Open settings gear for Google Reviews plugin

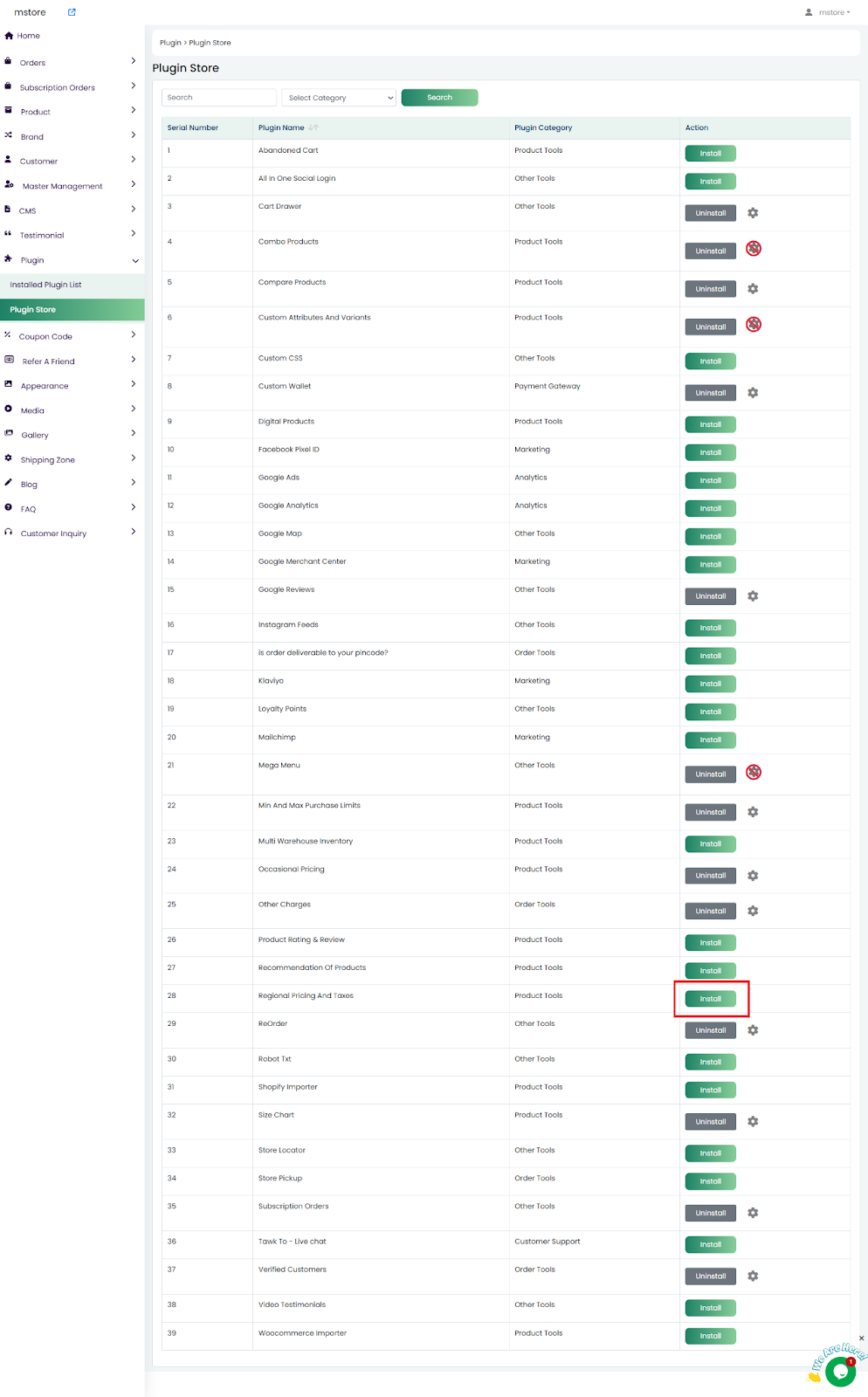click(x=753, y=596)
